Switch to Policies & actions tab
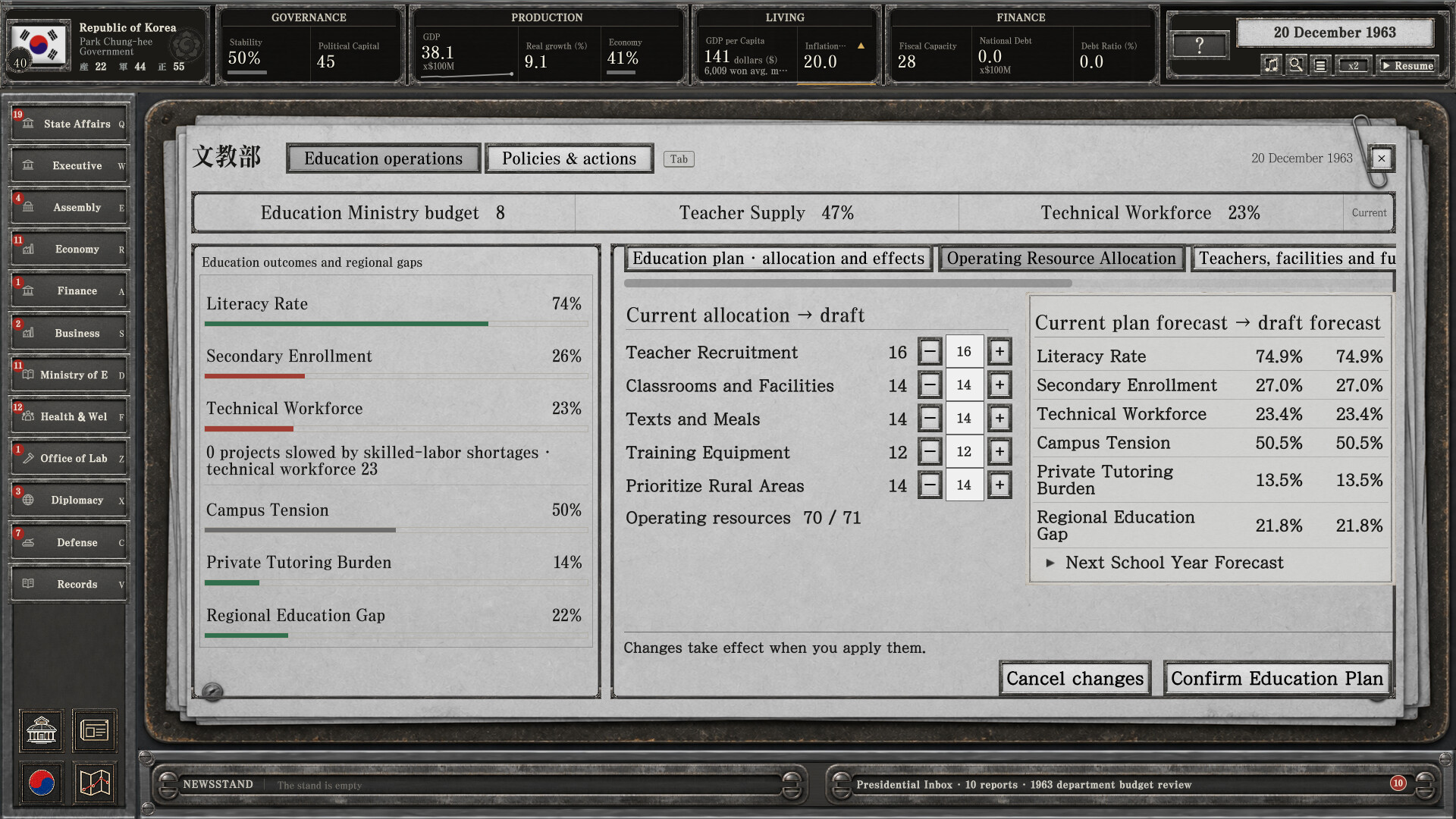 569,158
